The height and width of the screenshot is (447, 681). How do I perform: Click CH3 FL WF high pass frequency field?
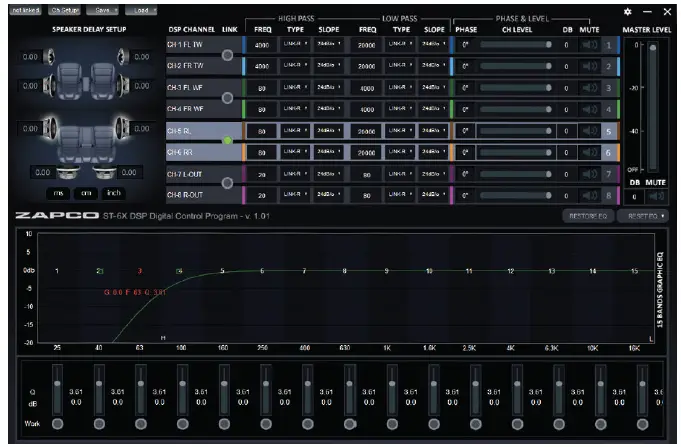[x=261, y=88]
